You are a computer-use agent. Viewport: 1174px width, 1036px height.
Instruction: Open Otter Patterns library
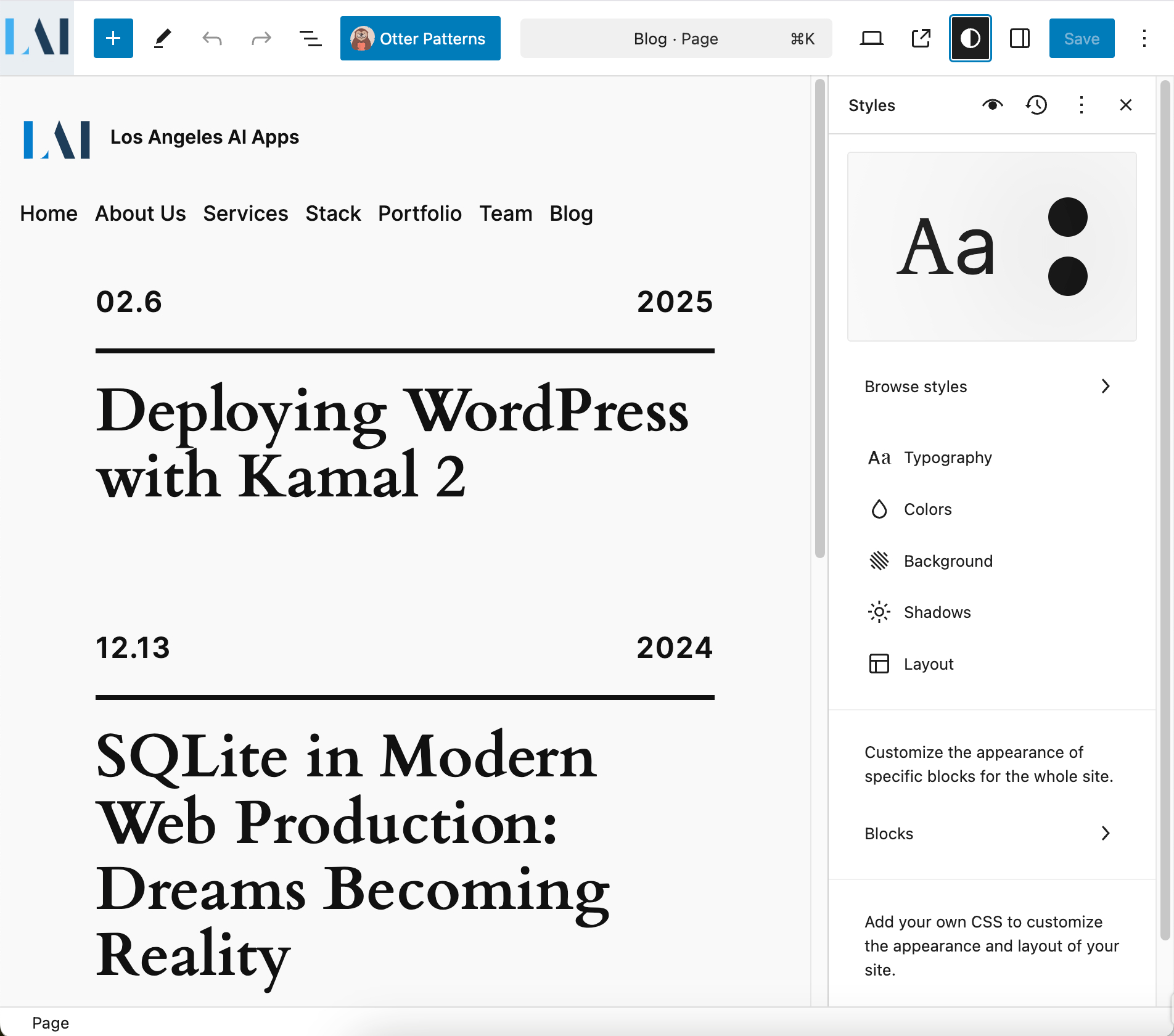[x=420, y=38]
